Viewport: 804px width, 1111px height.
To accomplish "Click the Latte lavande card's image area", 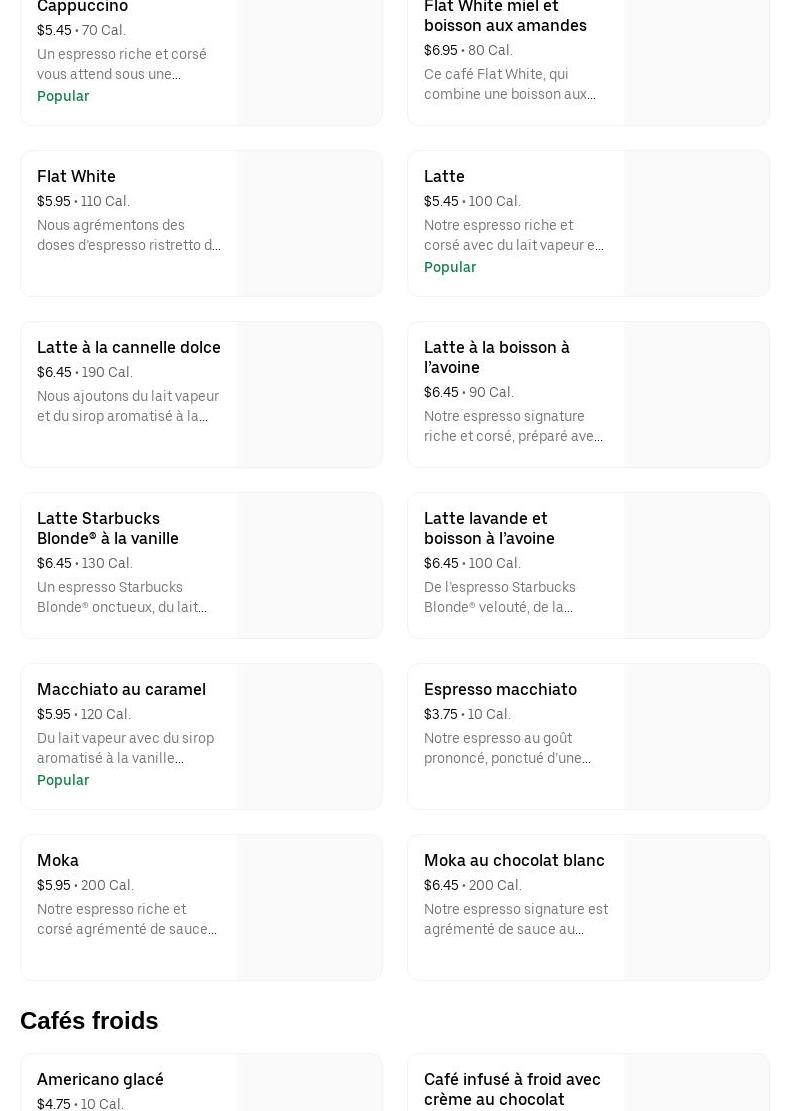I will 697,565.
